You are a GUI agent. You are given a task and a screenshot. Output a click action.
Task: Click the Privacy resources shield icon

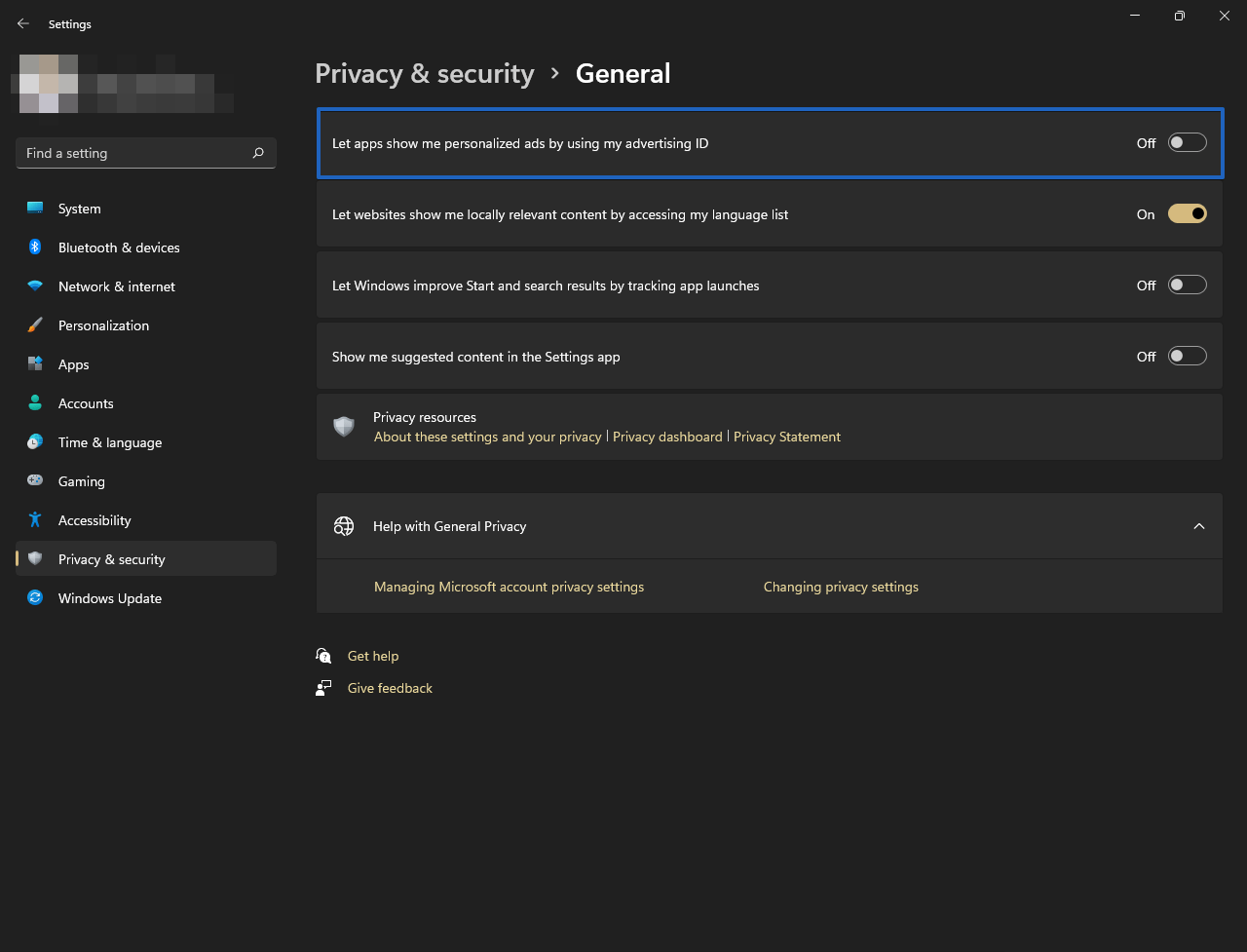pyautogui.click(x=344, y=427)
